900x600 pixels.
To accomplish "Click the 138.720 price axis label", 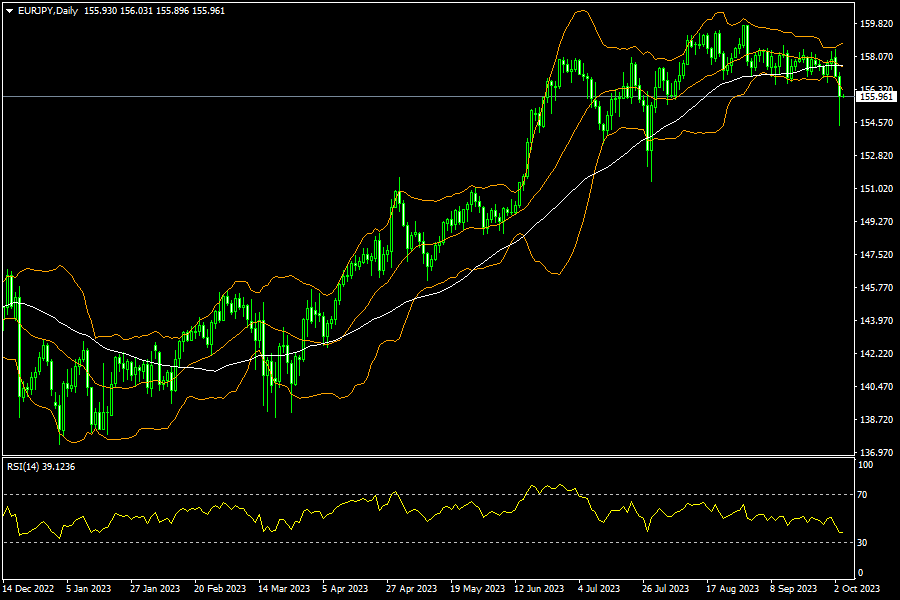I will 876,420.
